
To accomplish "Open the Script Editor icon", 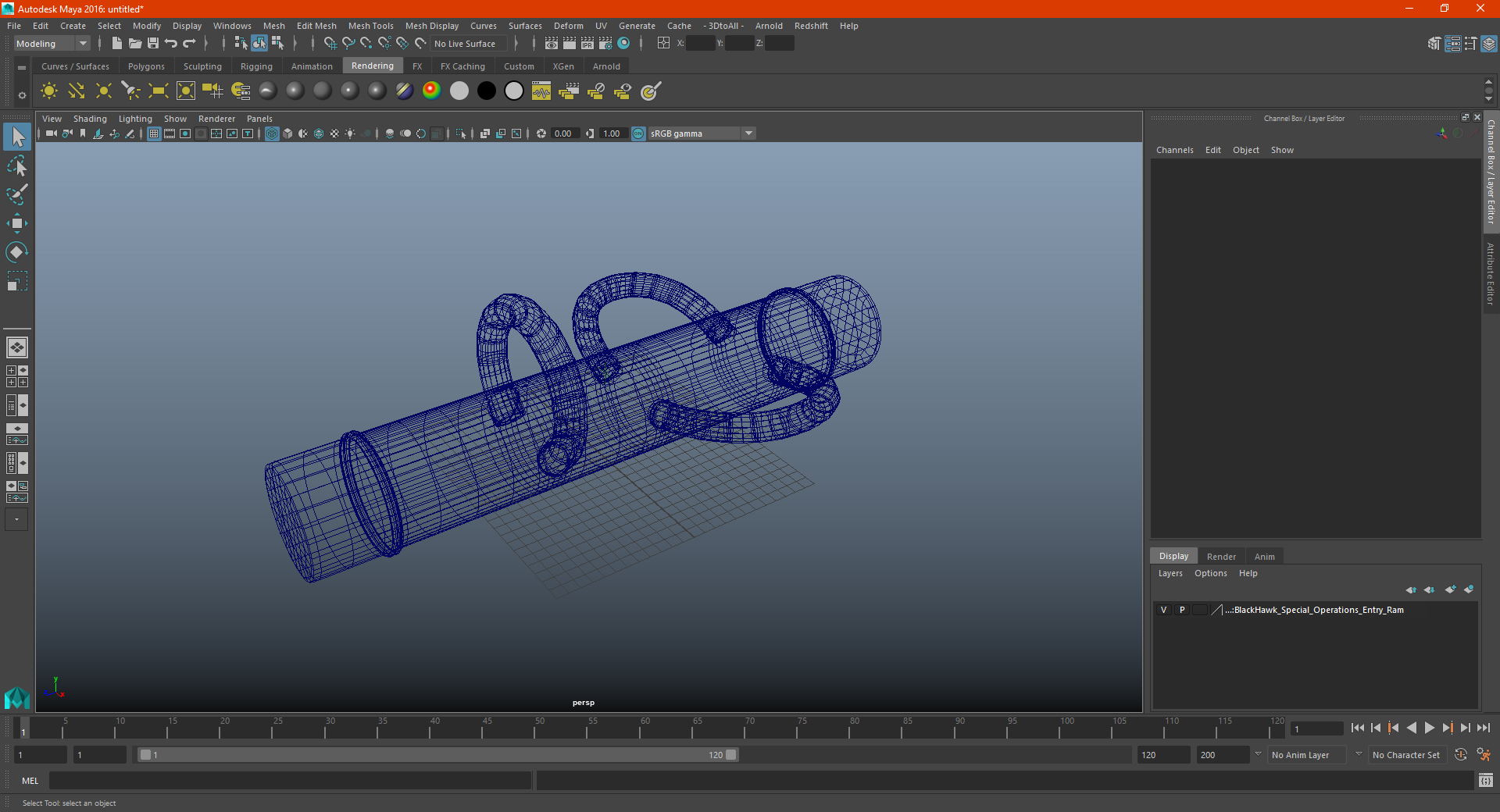I will (1486, 781).
